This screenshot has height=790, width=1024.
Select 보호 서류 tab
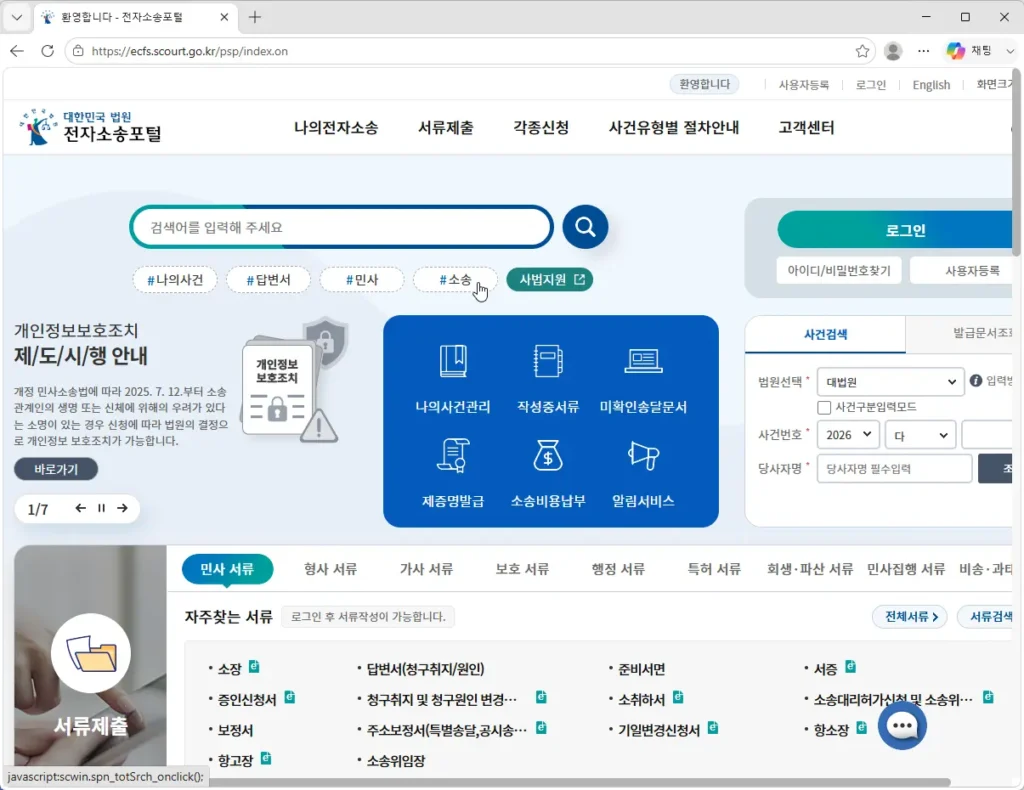(522, 569)
